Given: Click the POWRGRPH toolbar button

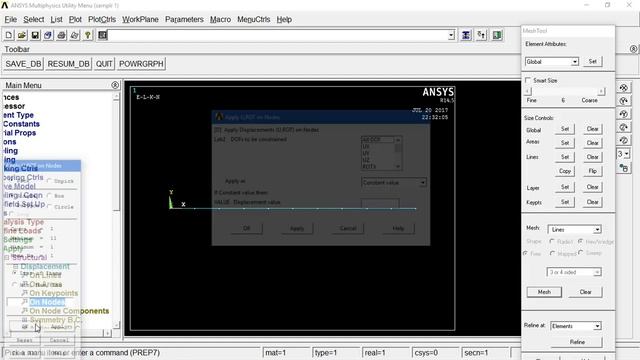Looking at the screenshot, I should [x=141, y=64].
